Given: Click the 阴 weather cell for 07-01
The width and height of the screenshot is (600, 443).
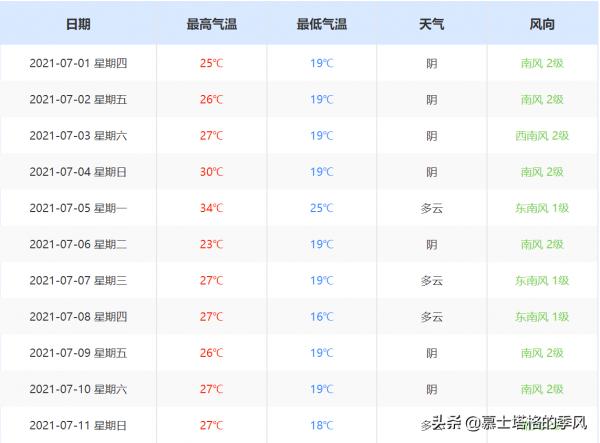Looking at the screenshot, I should pos(432,63).
